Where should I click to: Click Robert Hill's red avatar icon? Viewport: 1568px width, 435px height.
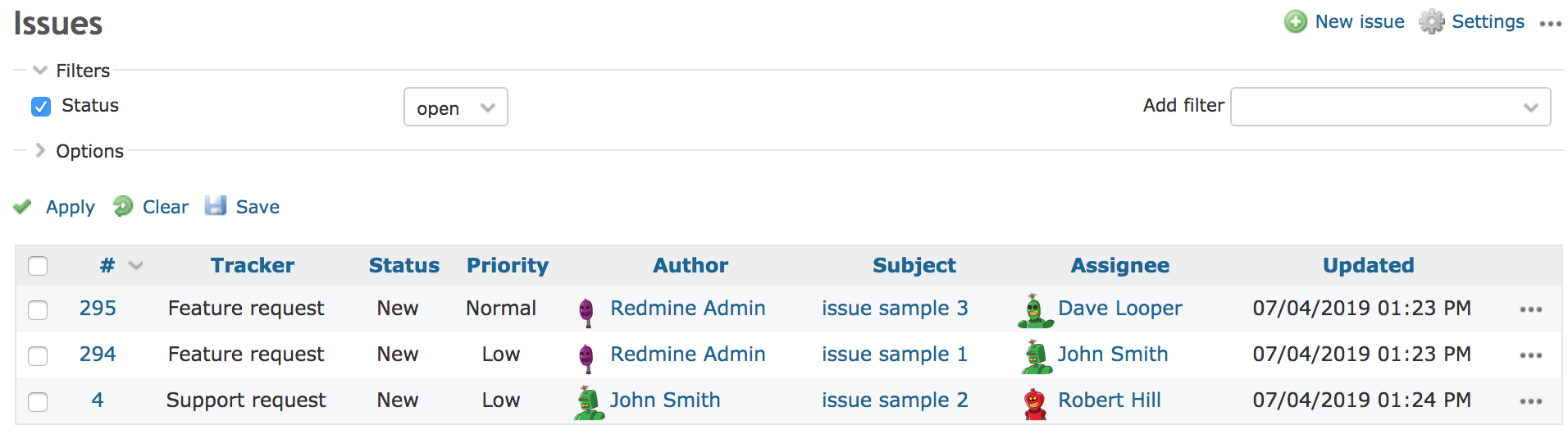(1036, 404)
